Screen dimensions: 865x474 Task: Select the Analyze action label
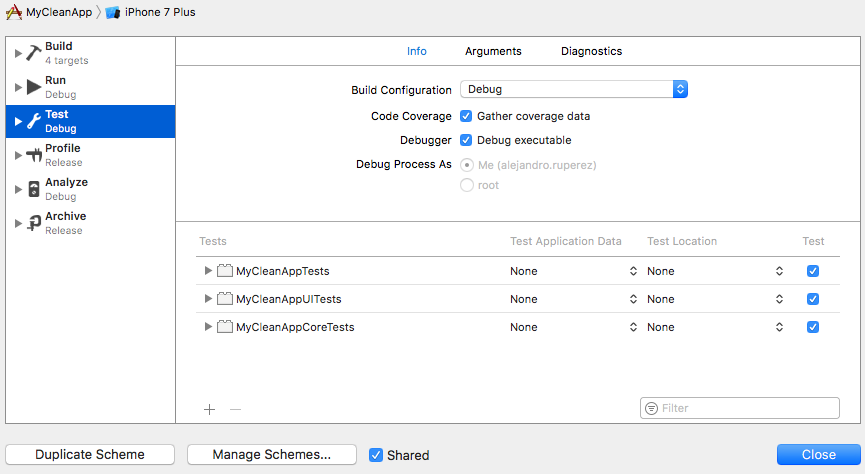click(x=66, y=183)
